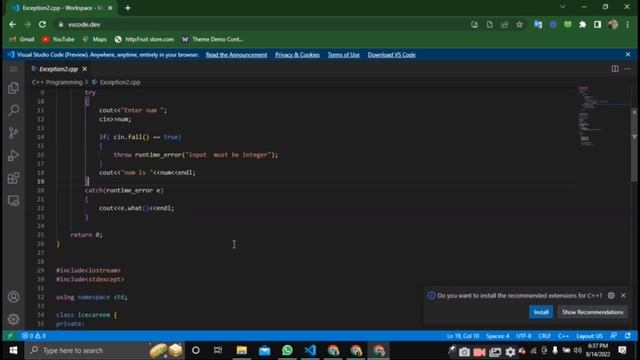Split the editor to the right
640x360 pixels.
coord(615,69)
